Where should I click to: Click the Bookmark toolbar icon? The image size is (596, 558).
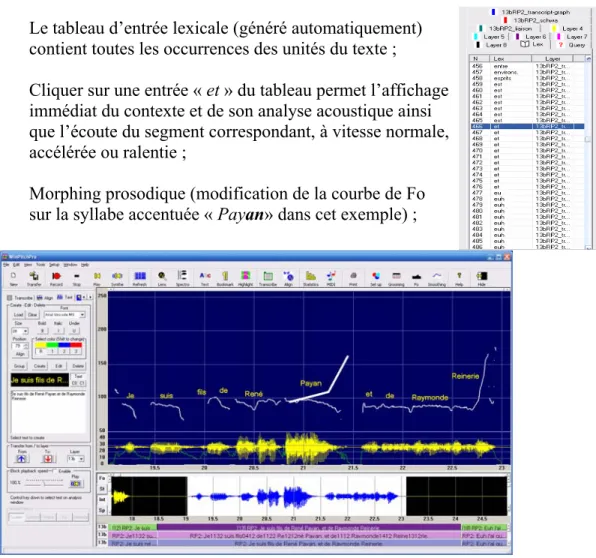[225, 278]
